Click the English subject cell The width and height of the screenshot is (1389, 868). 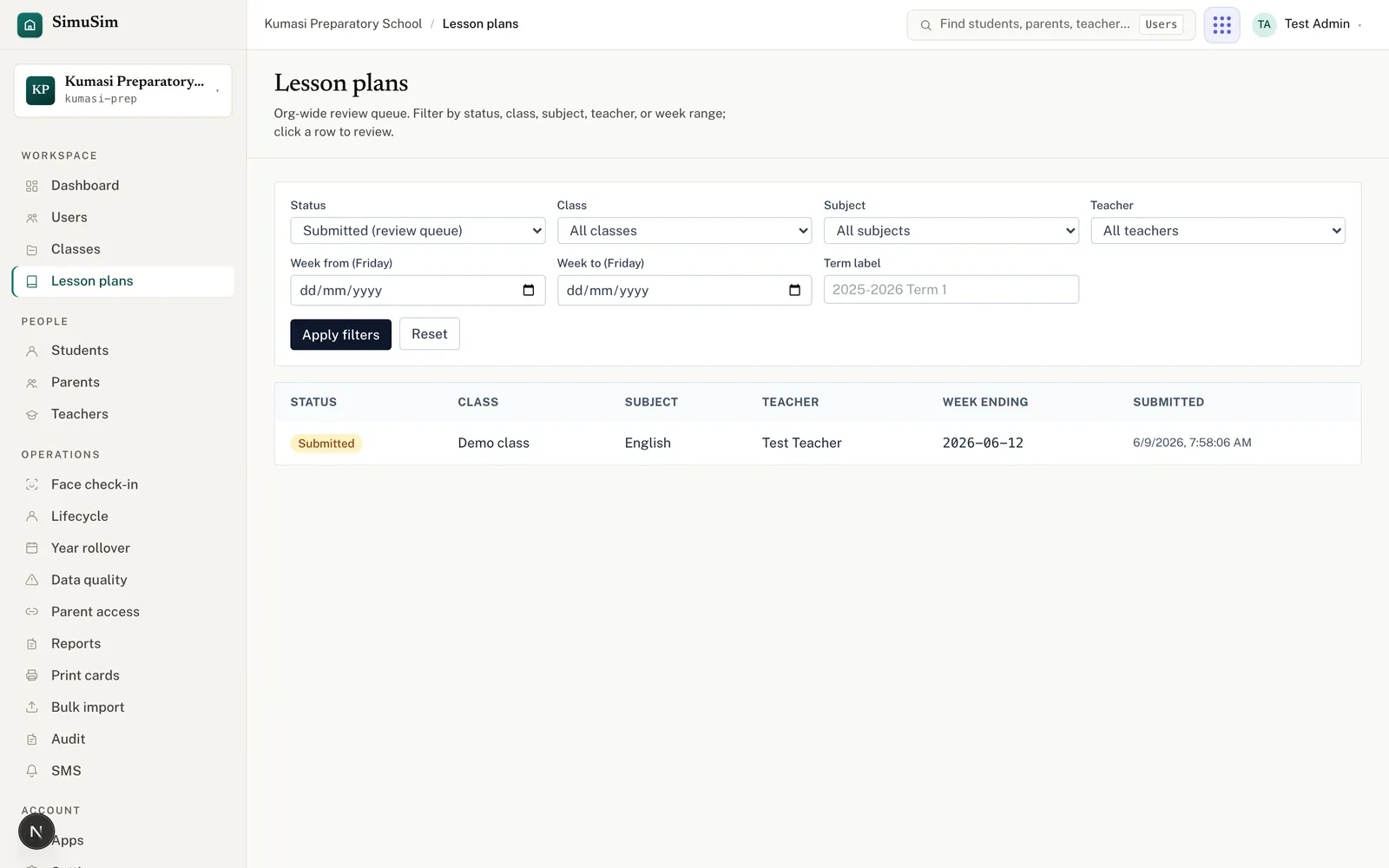(x=648, y=444)
